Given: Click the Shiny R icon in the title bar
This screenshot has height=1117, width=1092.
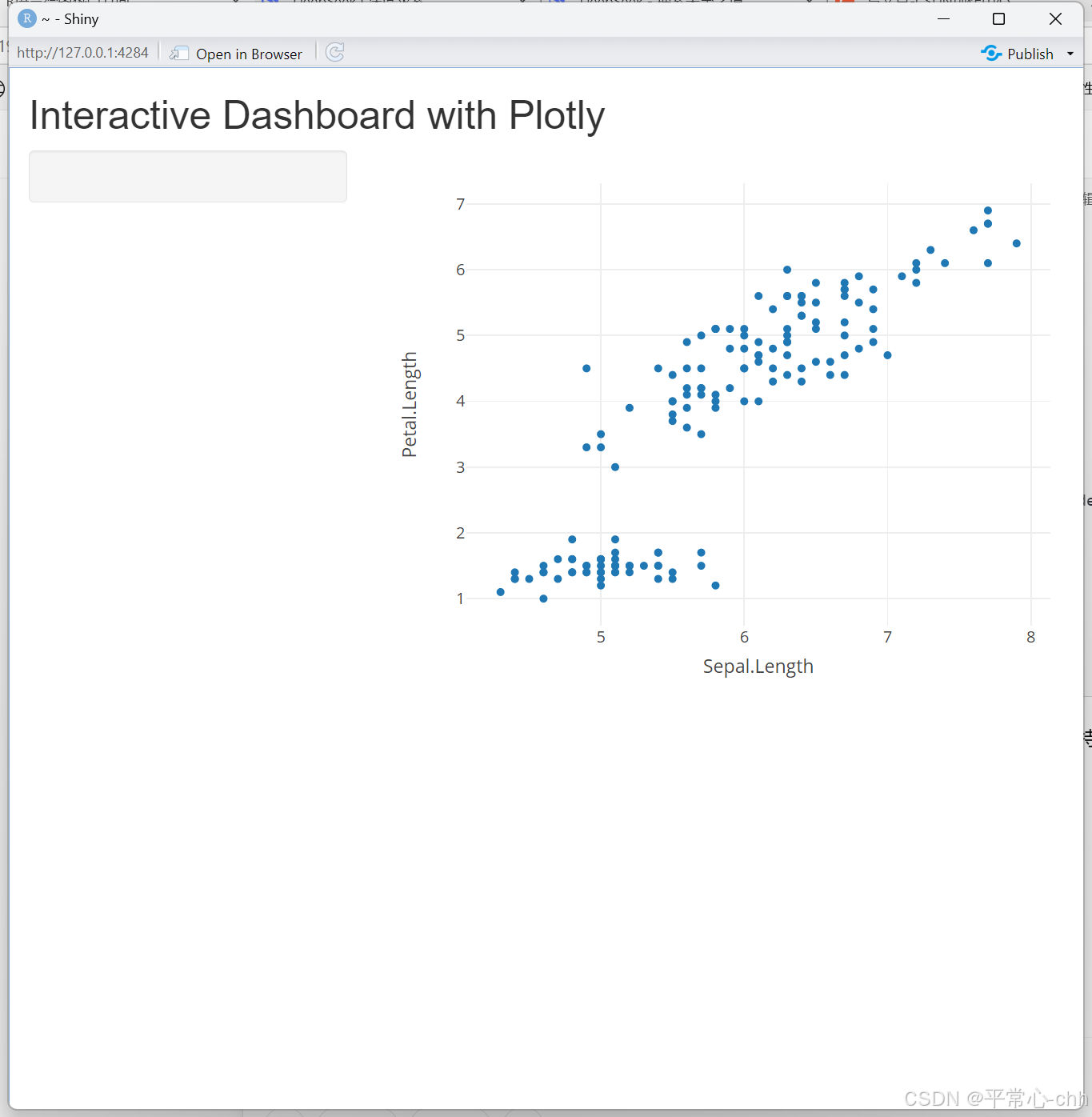Looking at the screenshot, I should point(26,18).
